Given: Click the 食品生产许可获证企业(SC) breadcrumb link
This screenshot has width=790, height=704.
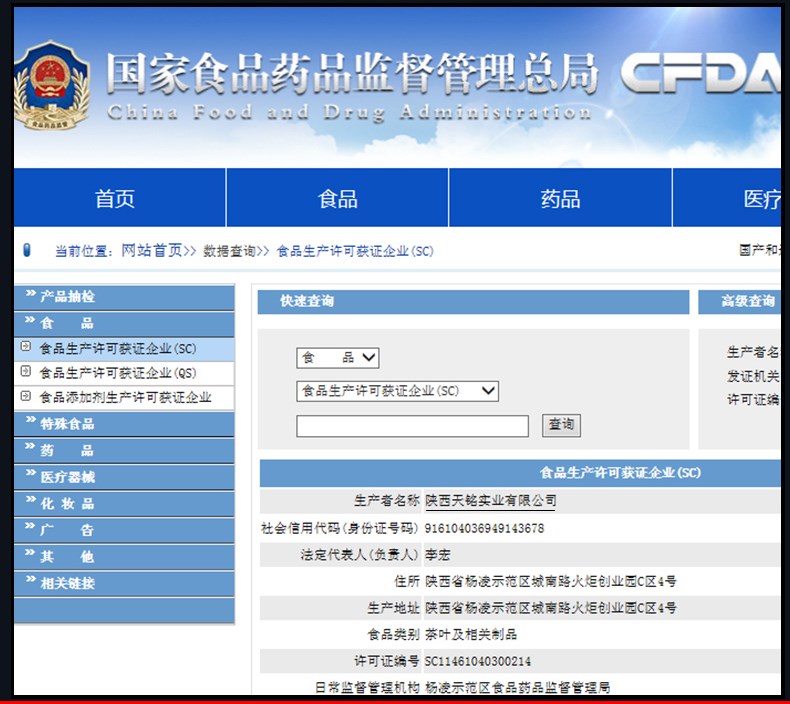Looking at the screenshot, I should coord(355,251).
